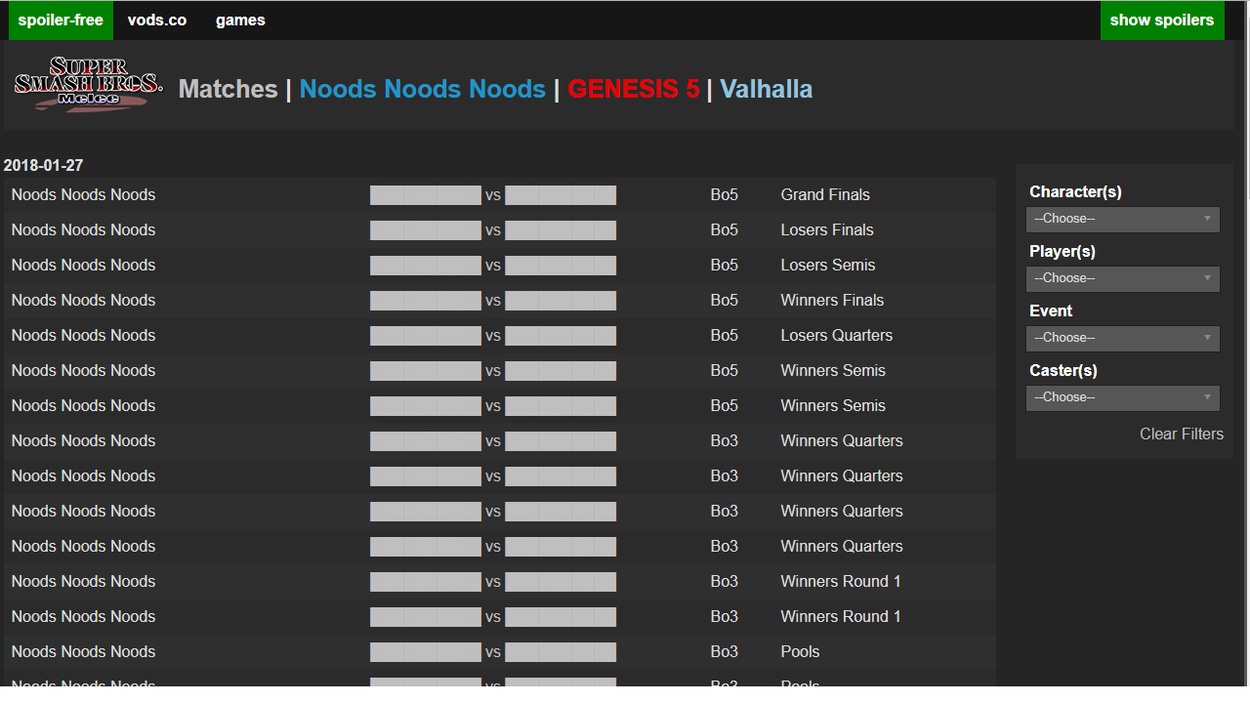Click the hidden left player in Pools row
The image size is (1250, 703).
[x=425, y=652]
